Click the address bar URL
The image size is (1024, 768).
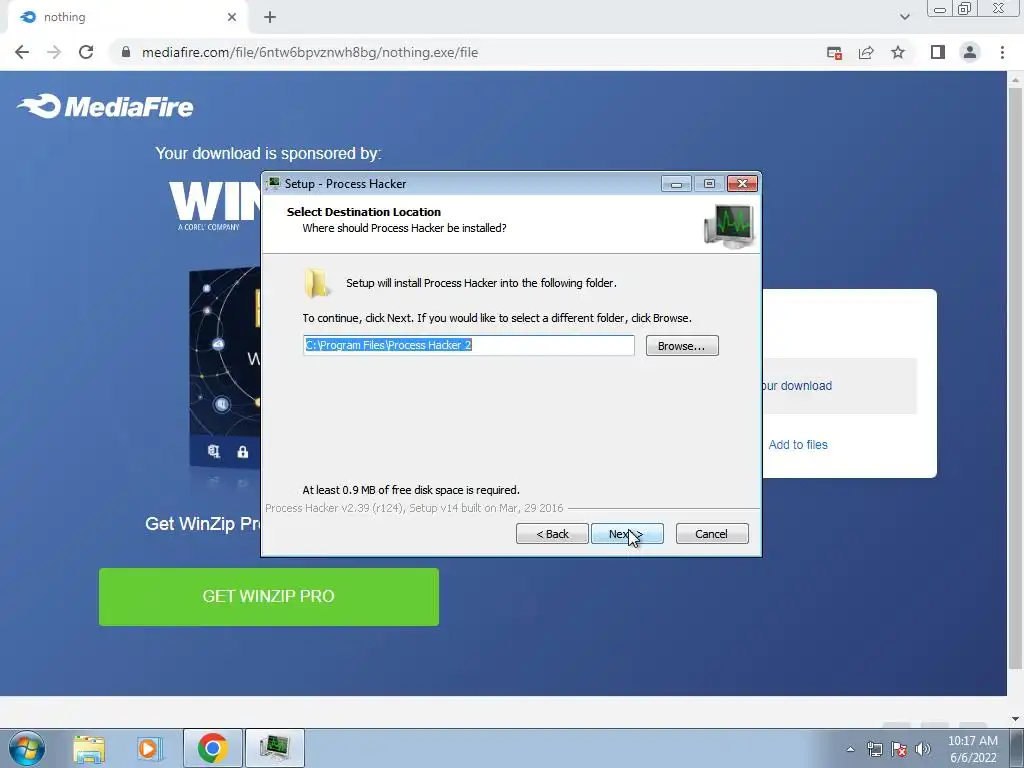coord(310,52)
